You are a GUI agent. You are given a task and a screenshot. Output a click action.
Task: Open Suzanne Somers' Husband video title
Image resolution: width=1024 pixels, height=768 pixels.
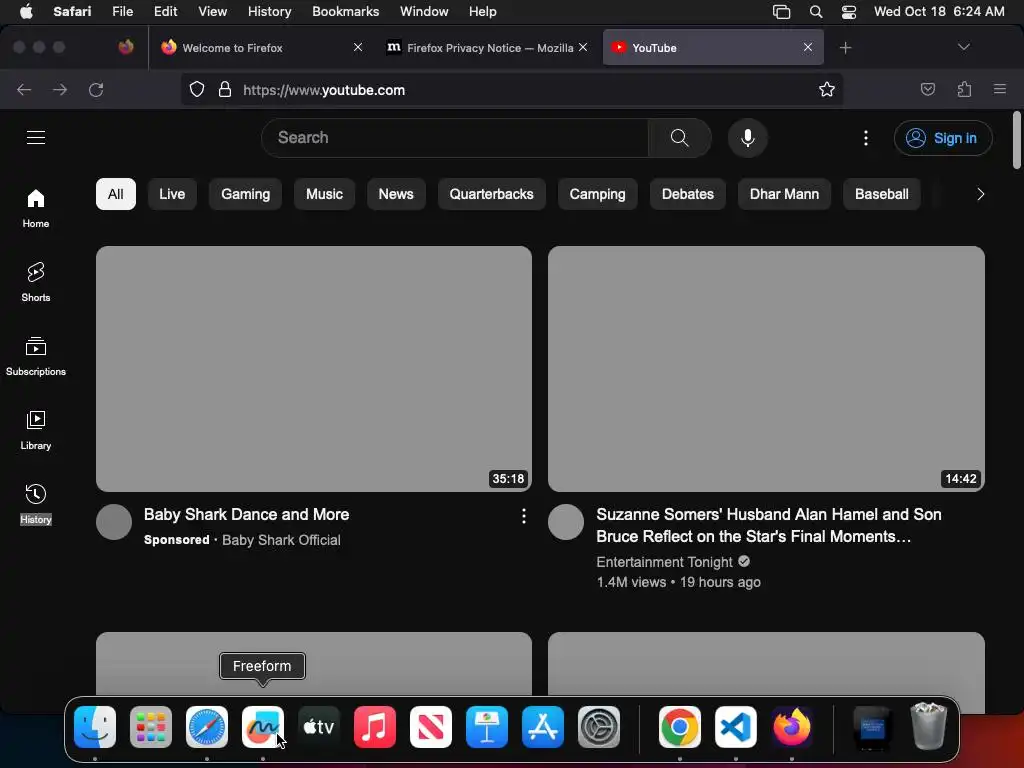[x=769, y=525]
